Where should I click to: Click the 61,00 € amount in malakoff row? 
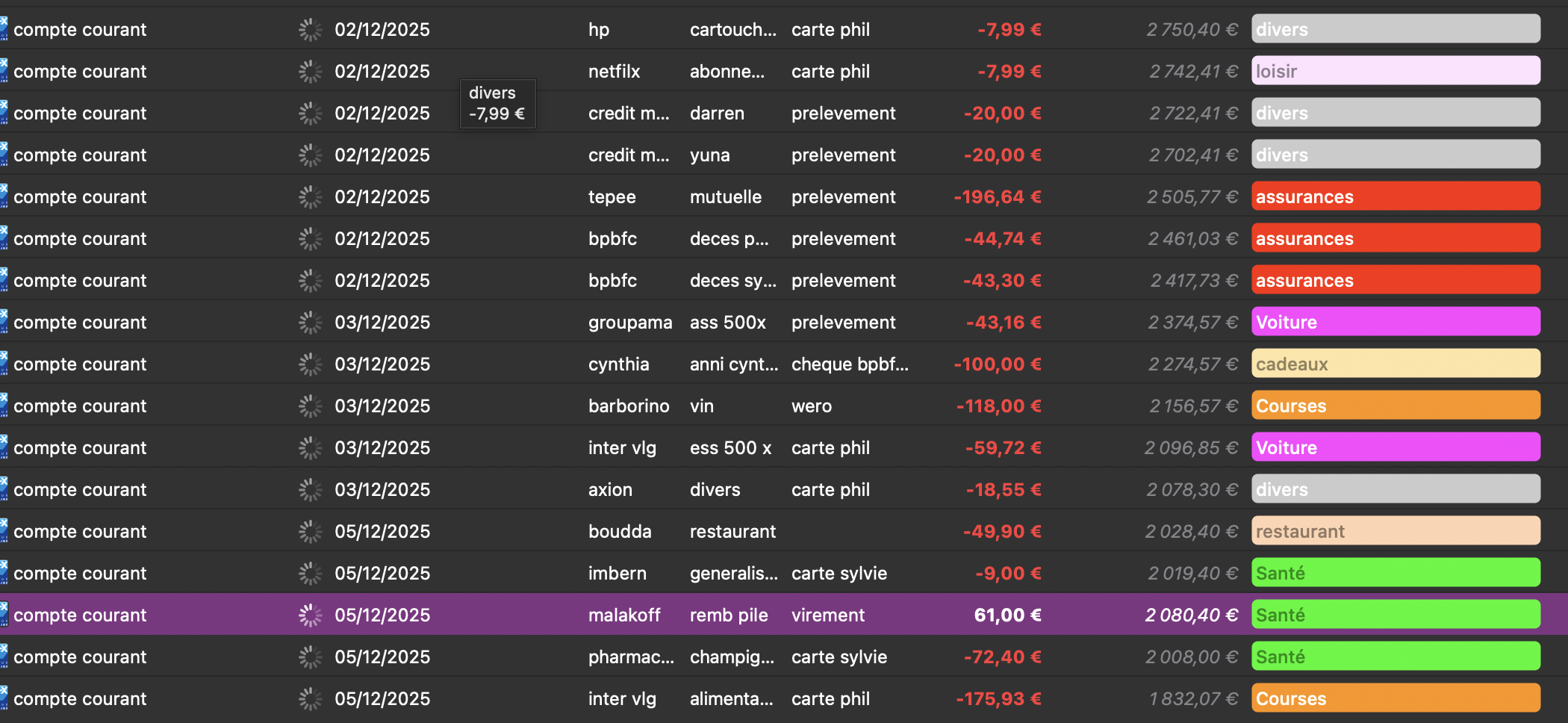(x=1007, y=615)
